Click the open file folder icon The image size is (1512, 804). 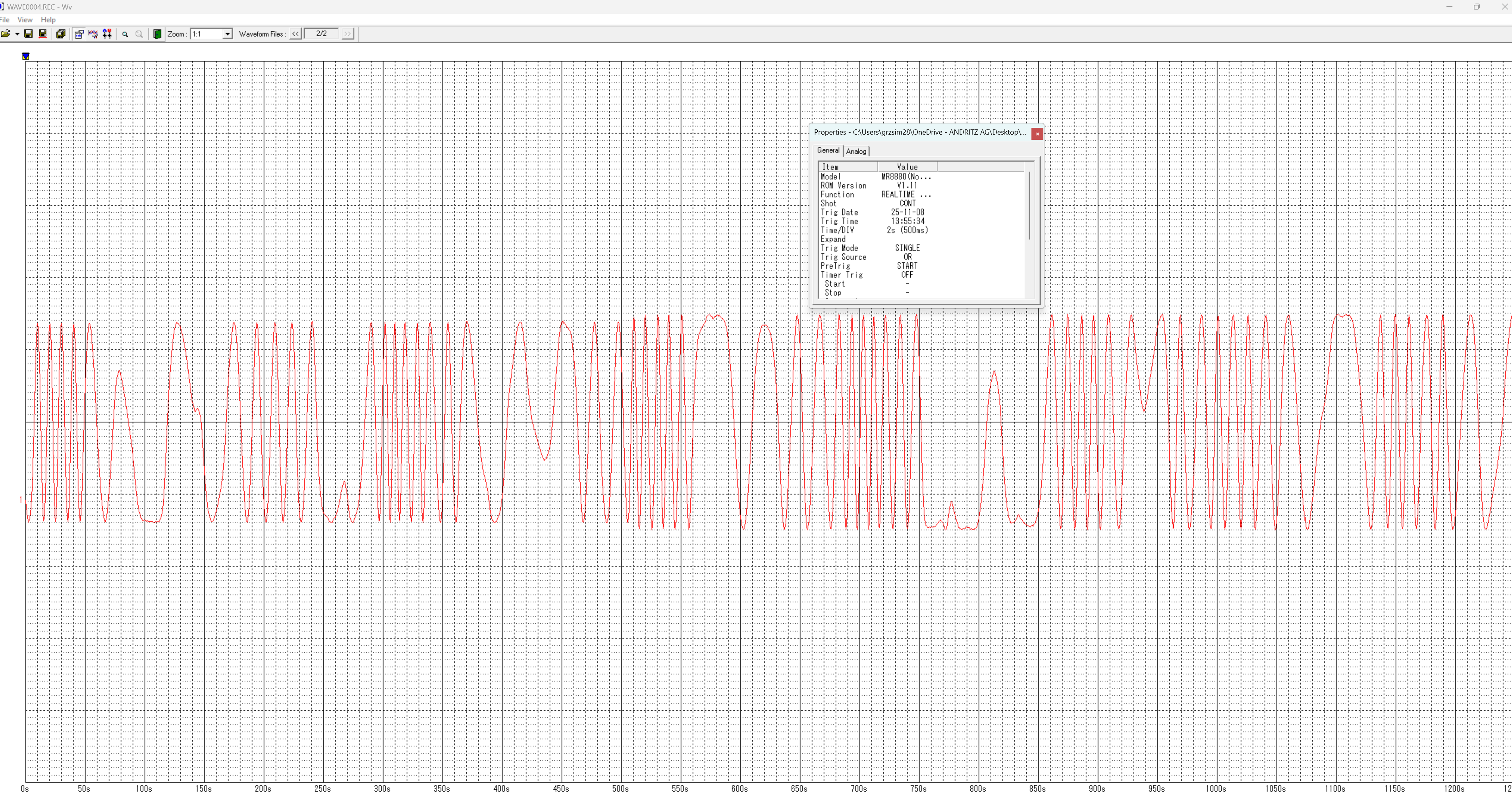coord(5,34)
